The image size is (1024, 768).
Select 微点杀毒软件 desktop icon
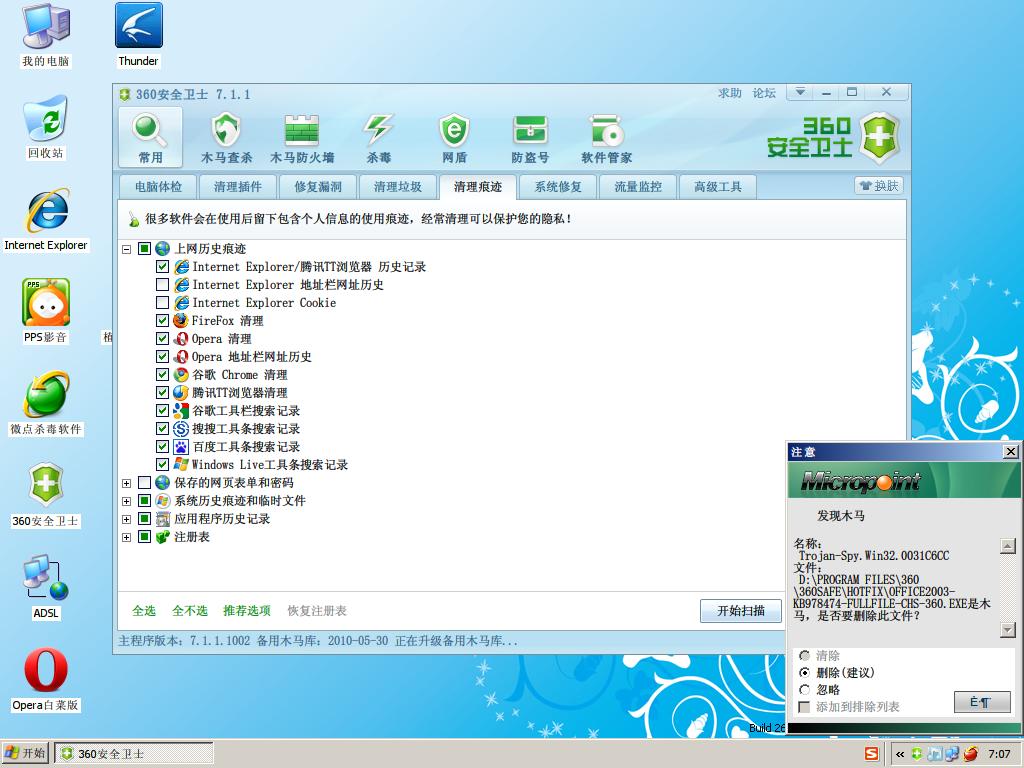pyautogui.click(x=46, y=403)
